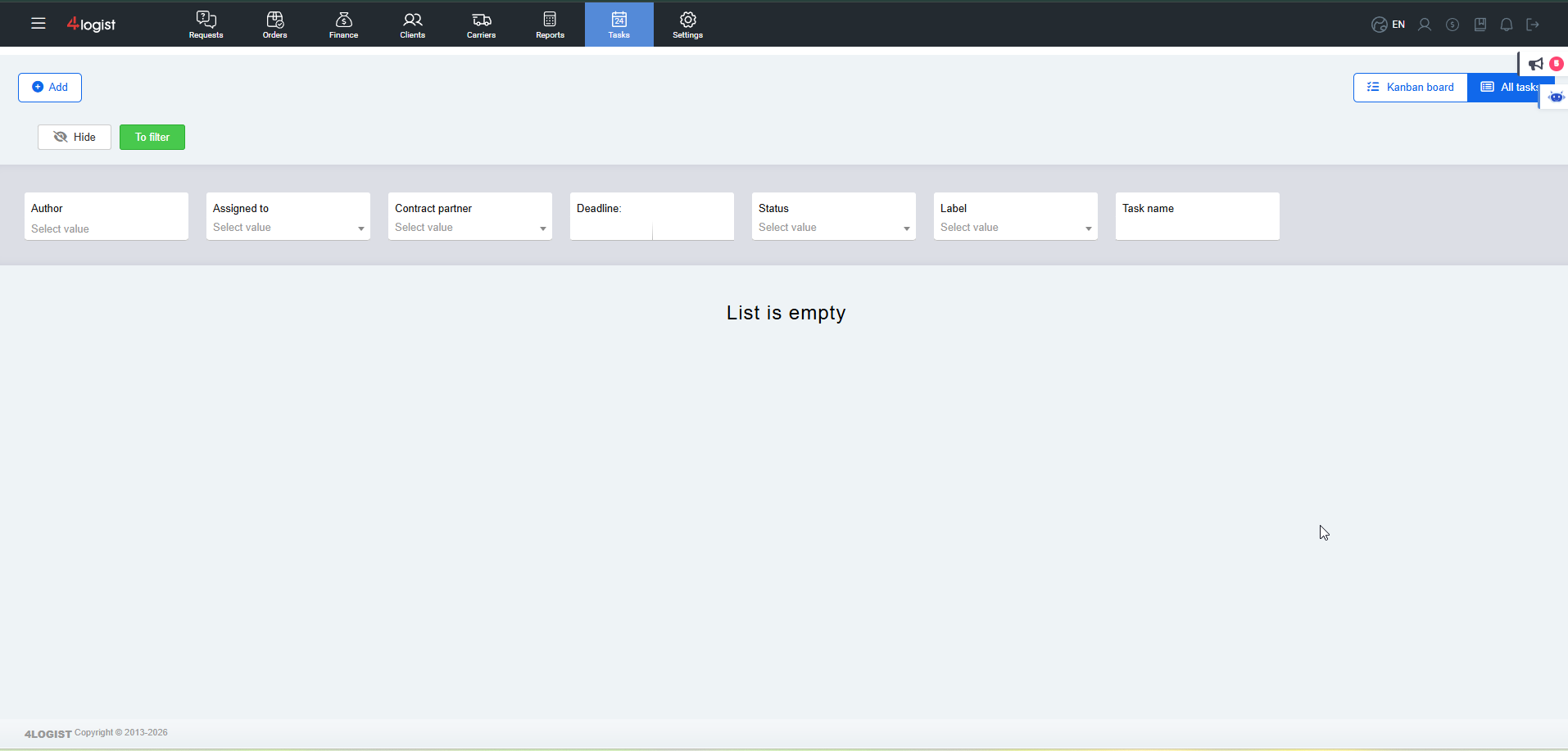Open the Reports tab

pyautogui.click(x=551, y=25)
